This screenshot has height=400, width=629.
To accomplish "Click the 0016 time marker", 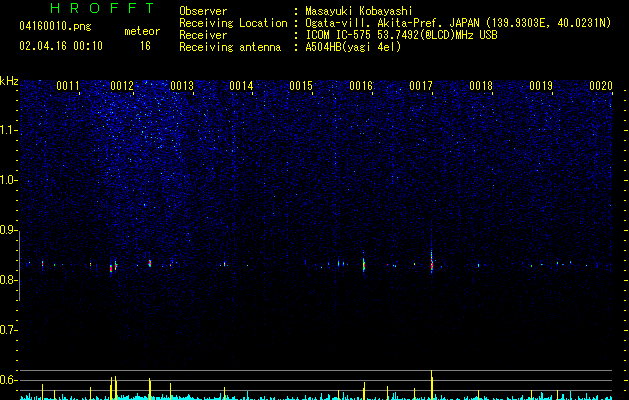I will [361, 86].
